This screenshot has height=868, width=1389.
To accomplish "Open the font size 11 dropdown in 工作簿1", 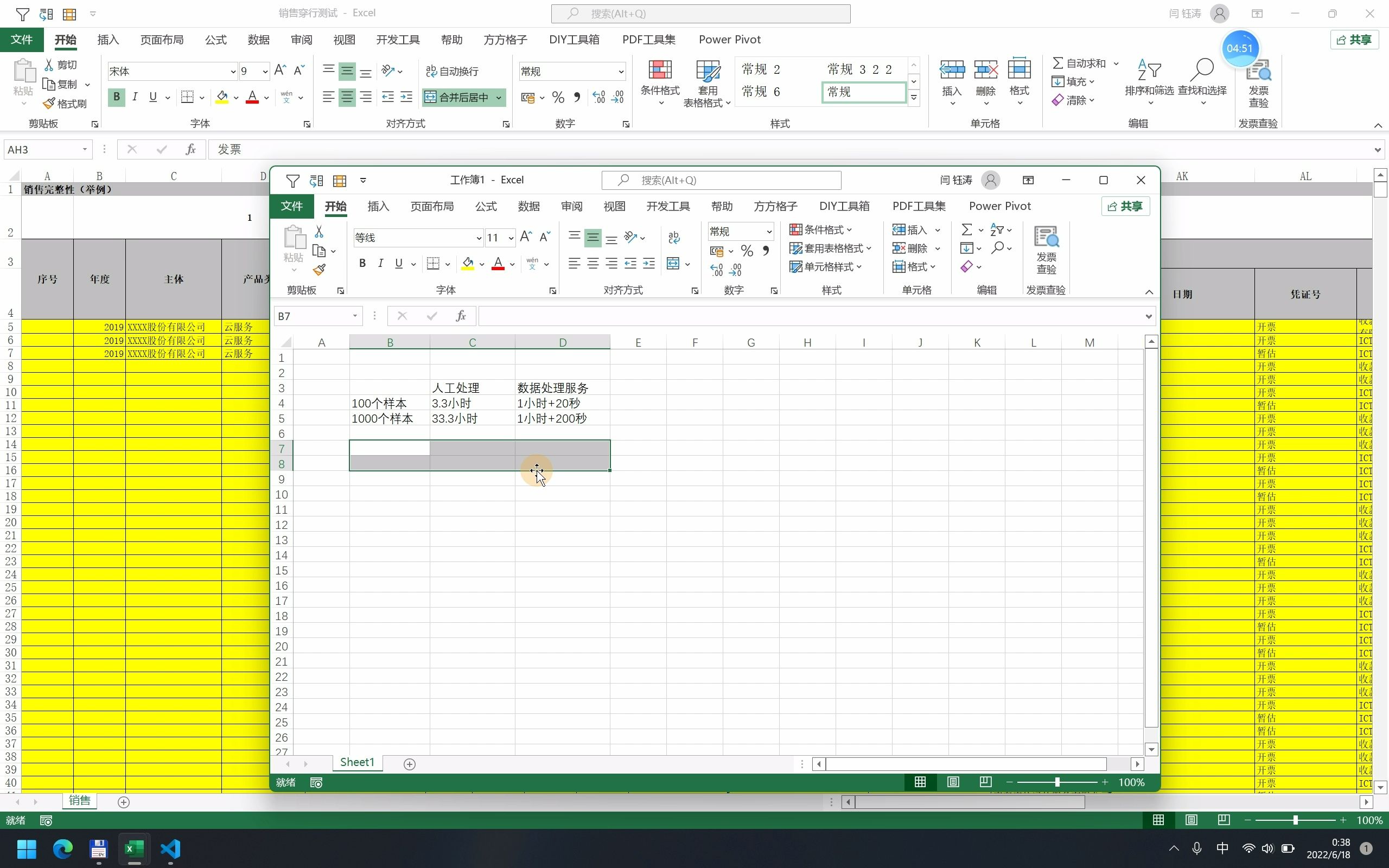I will point(511,238).
